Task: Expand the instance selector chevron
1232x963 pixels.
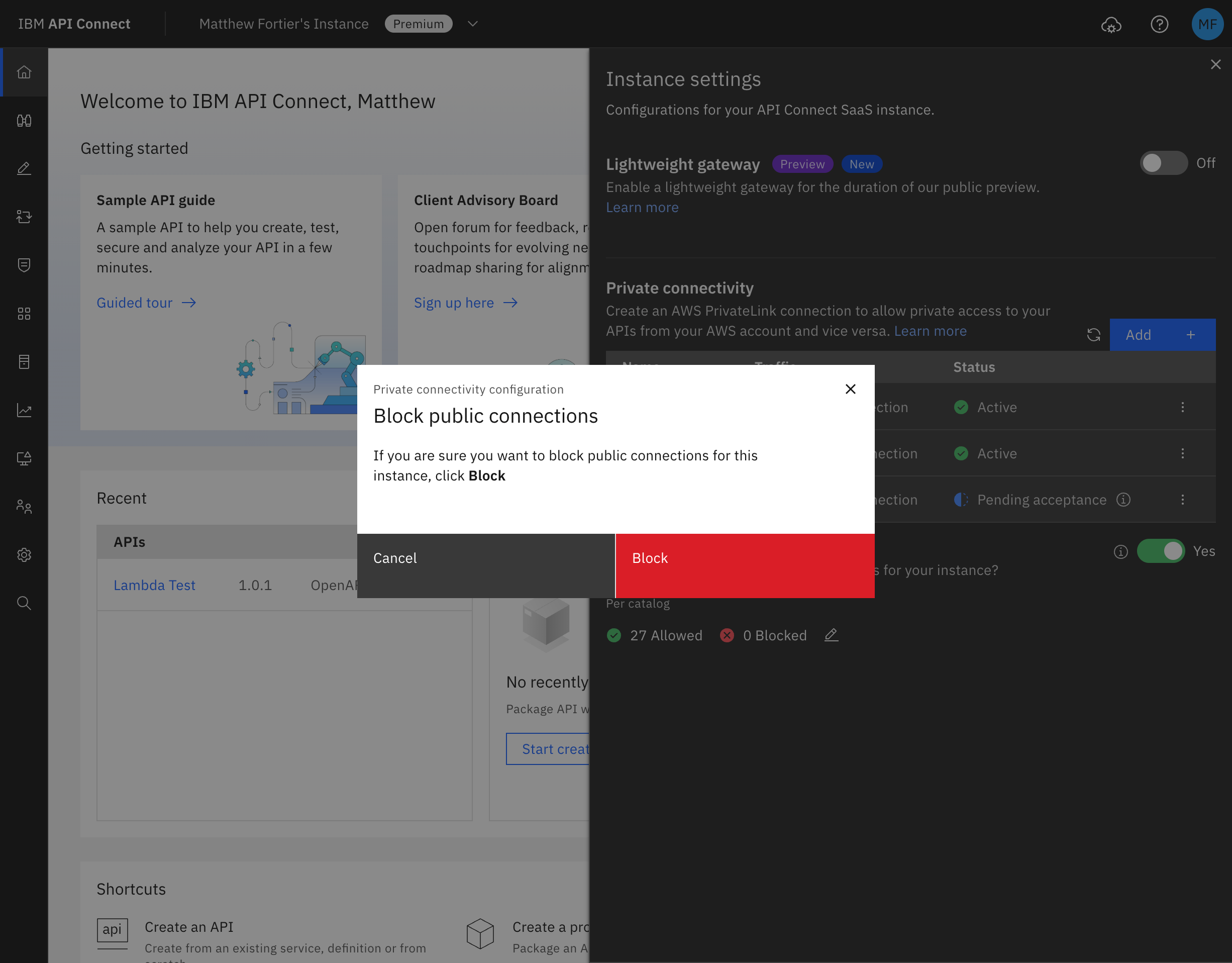Action: (473, 24)
